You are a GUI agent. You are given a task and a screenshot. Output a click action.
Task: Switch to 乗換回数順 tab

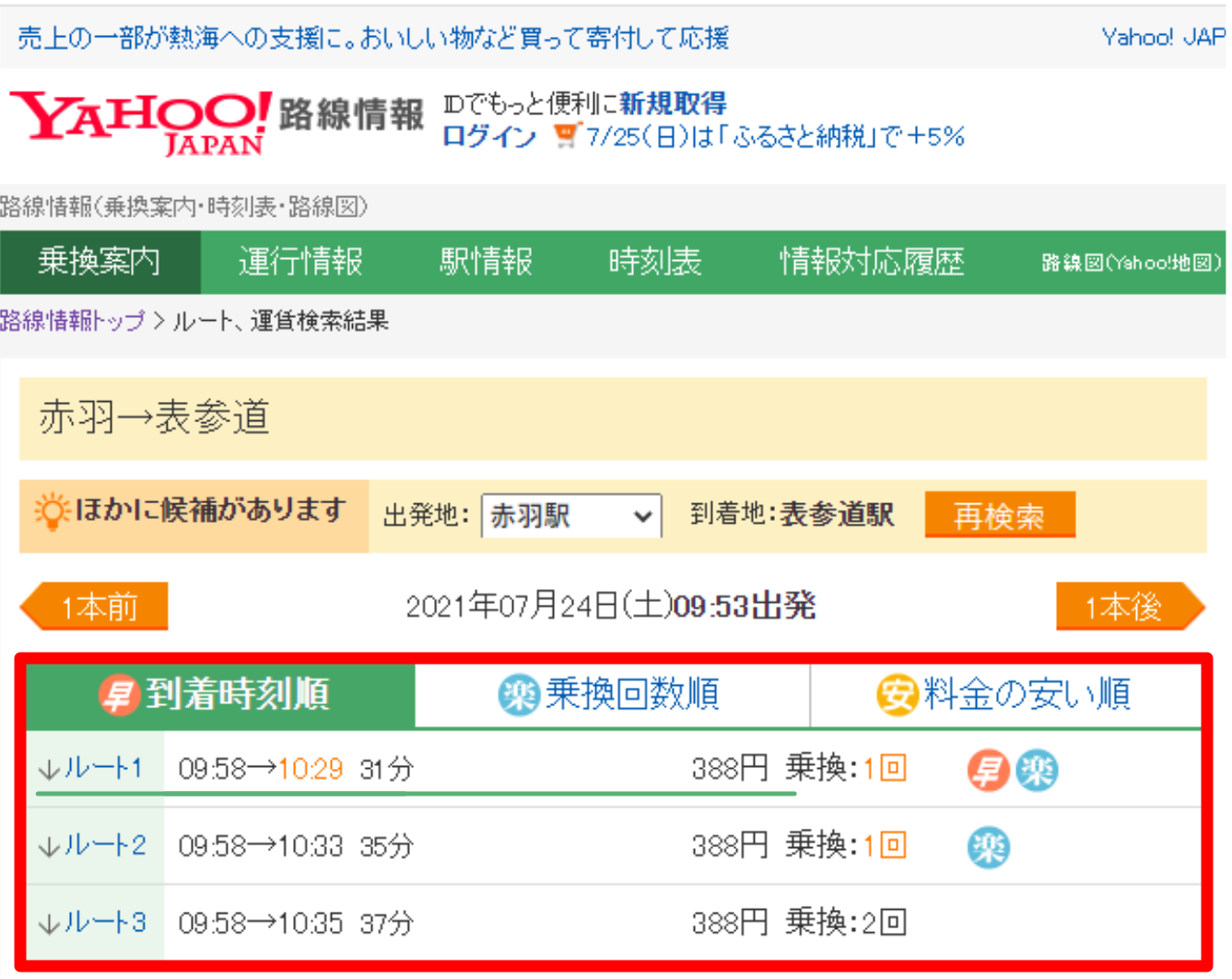pos(612,695)
